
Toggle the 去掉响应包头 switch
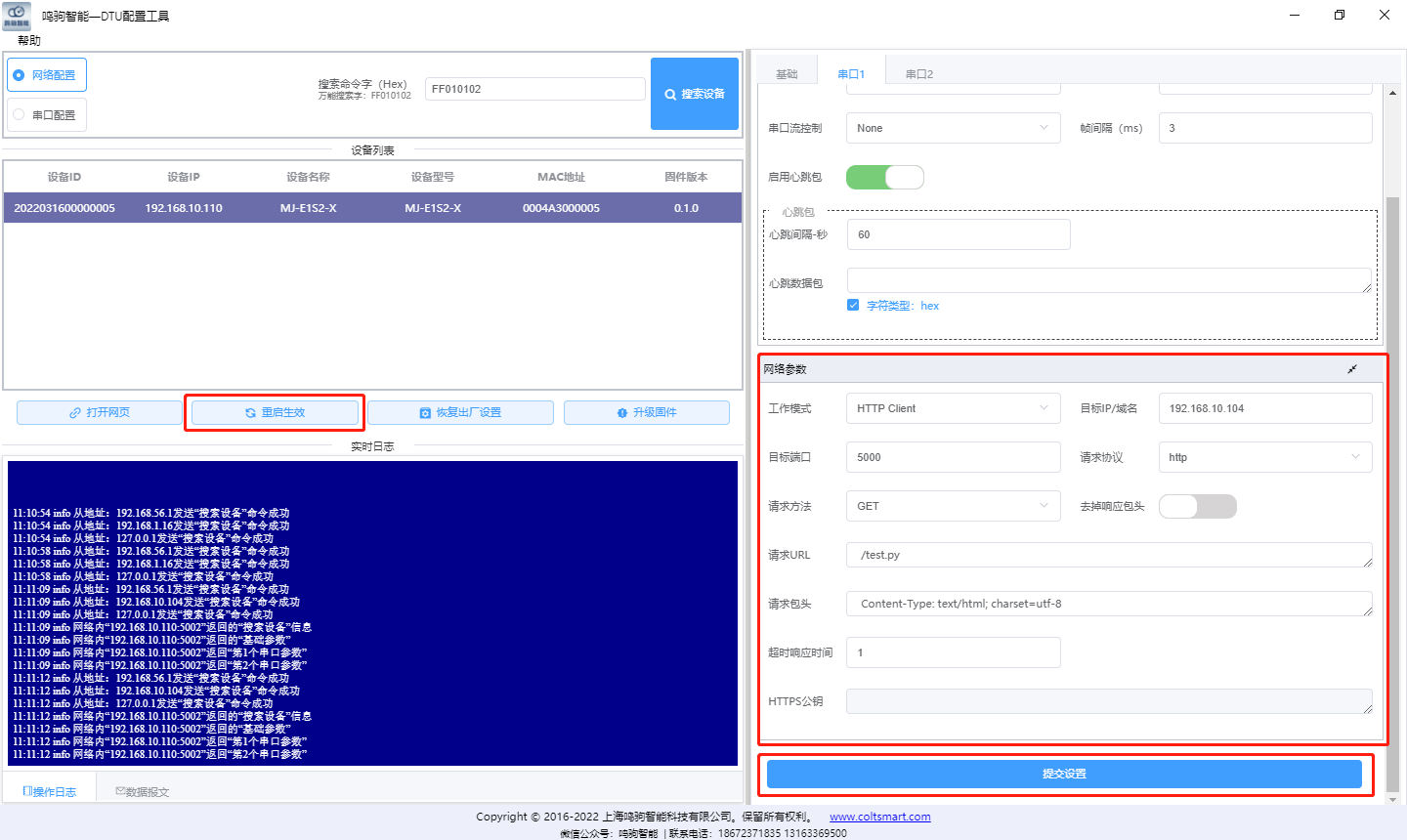tap(1198, 506)
